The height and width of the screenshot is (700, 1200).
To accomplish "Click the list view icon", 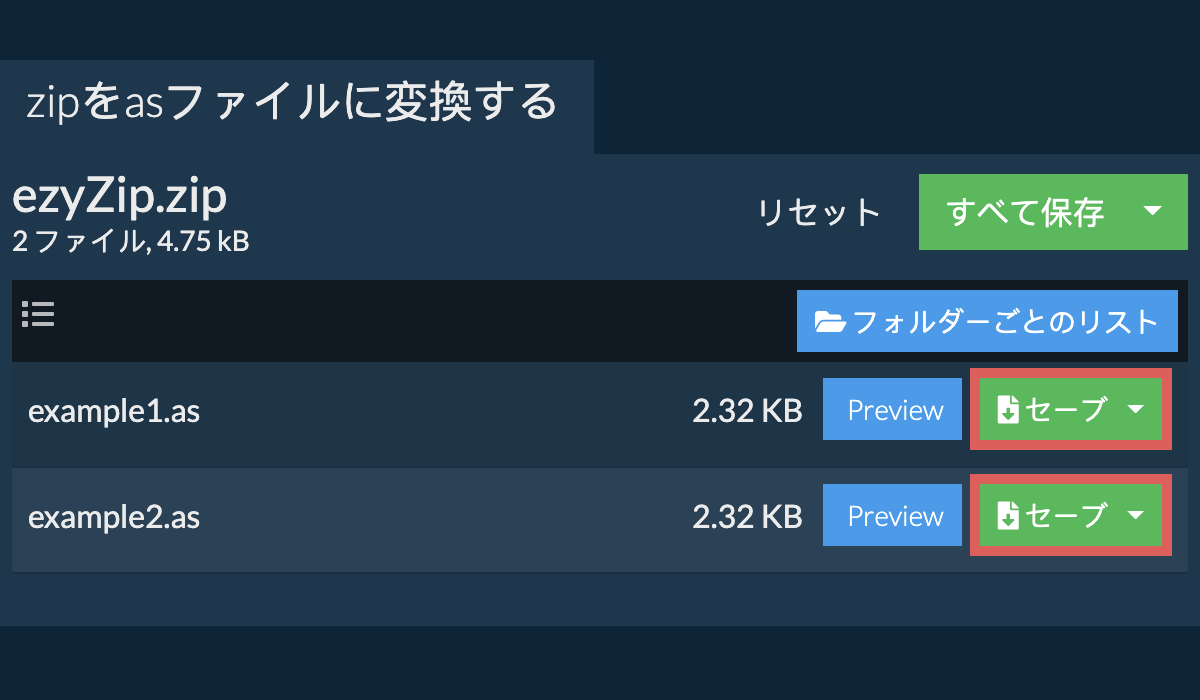I will click(x=38, y=315).
